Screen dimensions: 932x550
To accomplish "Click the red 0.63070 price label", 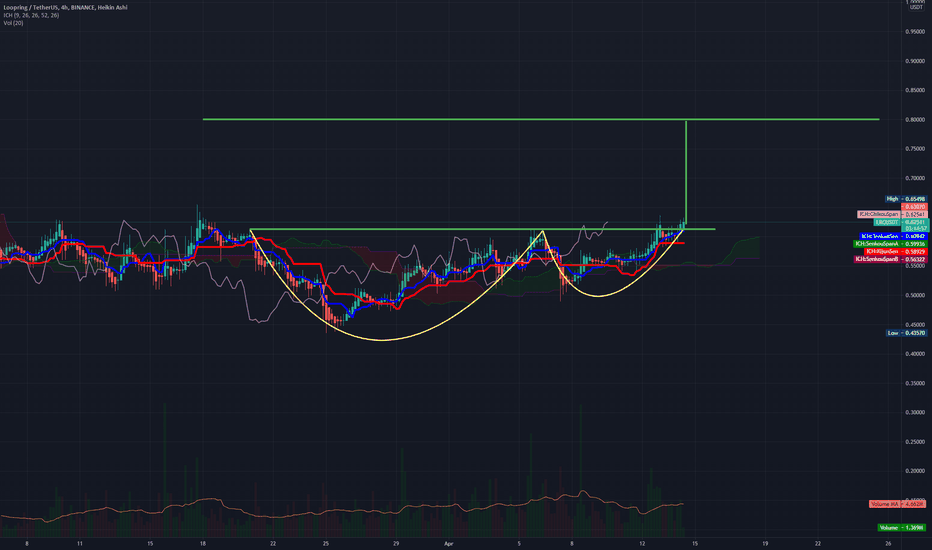I will [x=914, y=207].
